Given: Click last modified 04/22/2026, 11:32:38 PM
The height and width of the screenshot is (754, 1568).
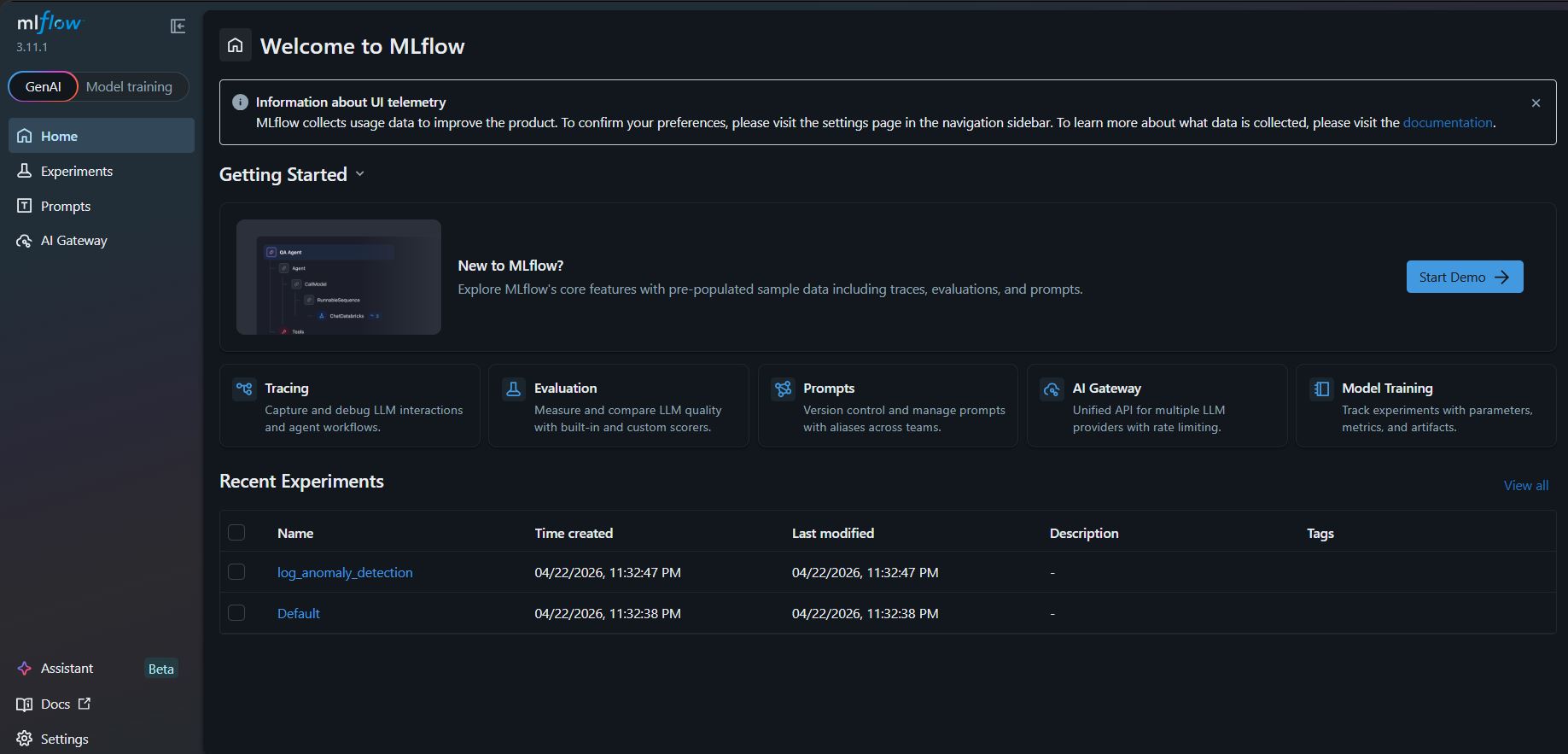Looking at the screenshot, I should 866,613.
